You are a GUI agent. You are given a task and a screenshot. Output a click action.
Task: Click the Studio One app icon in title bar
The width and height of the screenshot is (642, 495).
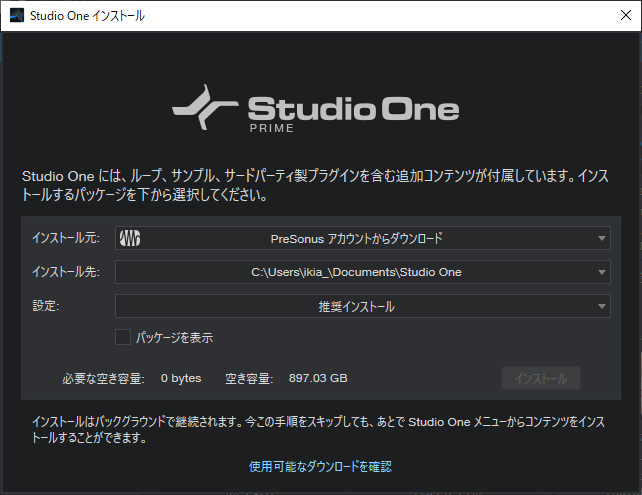17,16
